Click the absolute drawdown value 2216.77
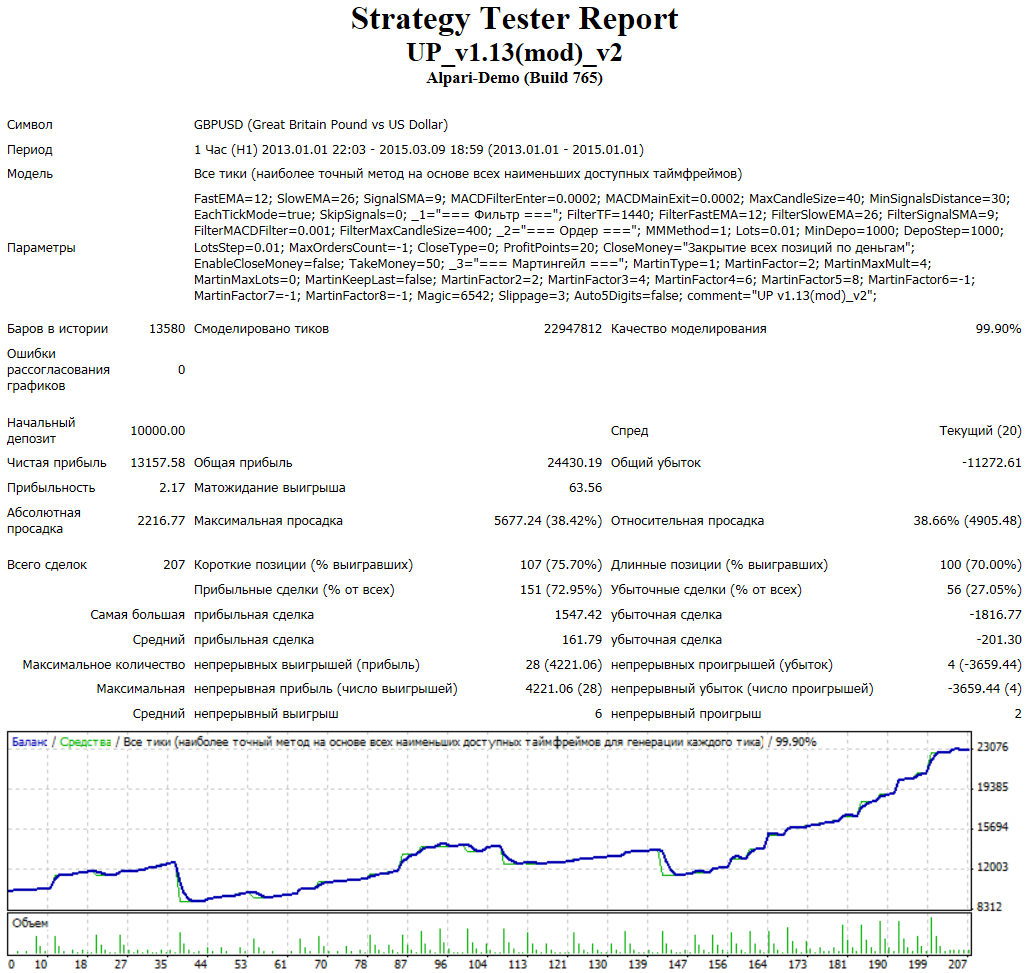 (x=161, y=521)
